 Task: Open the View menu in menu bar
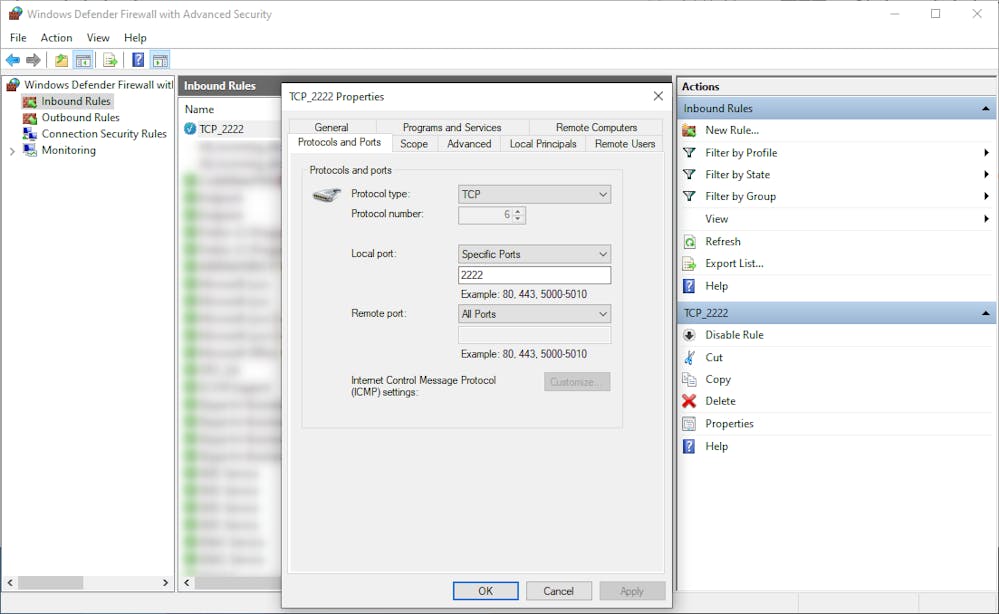point(98,38)
